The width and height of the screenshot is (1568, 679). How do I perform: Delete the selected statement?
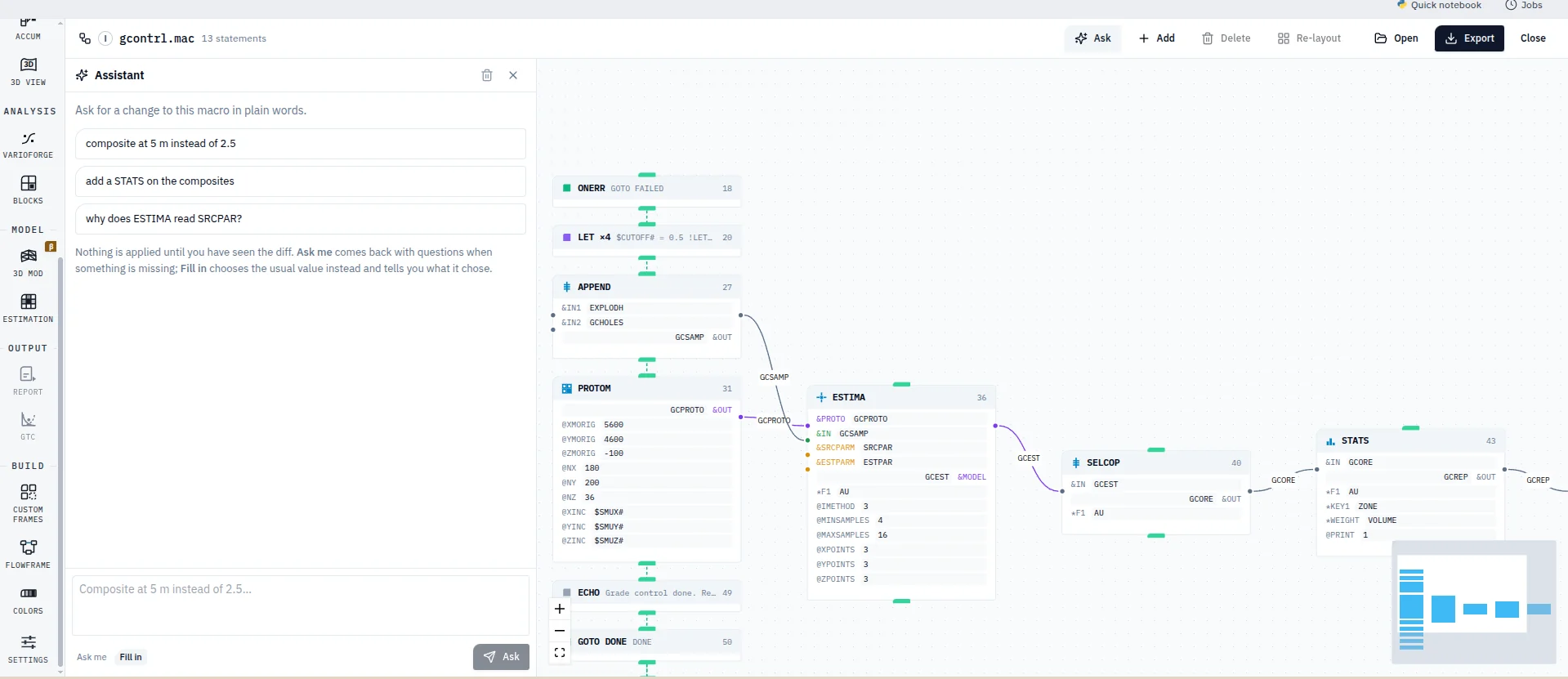click(x=1226, y=38)
